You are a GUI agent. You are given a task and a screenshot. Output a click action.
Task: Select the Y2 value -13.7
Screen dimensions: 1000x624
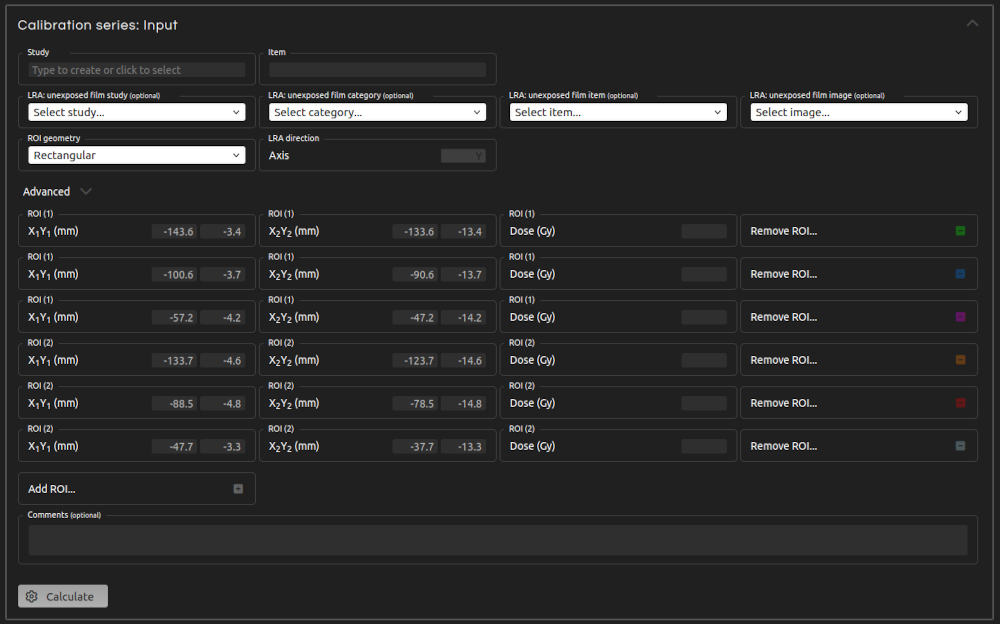[464, 274]
